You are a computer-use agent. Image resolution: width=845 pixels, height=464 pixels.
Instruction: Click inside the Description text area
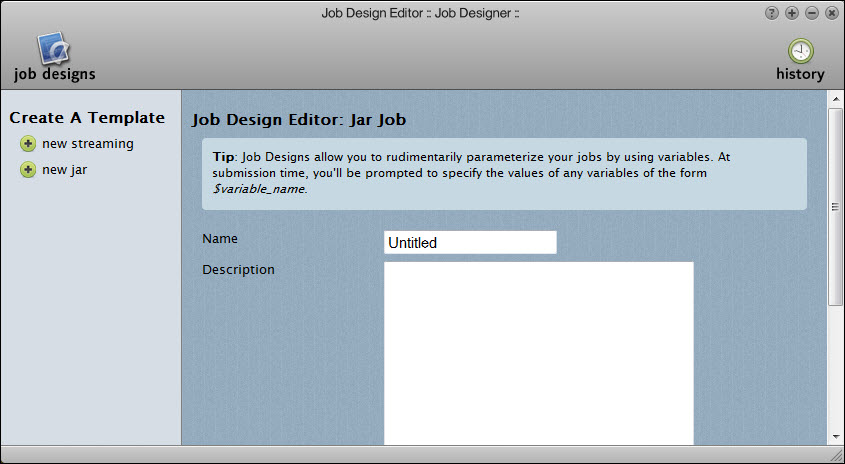click(538, 352)
